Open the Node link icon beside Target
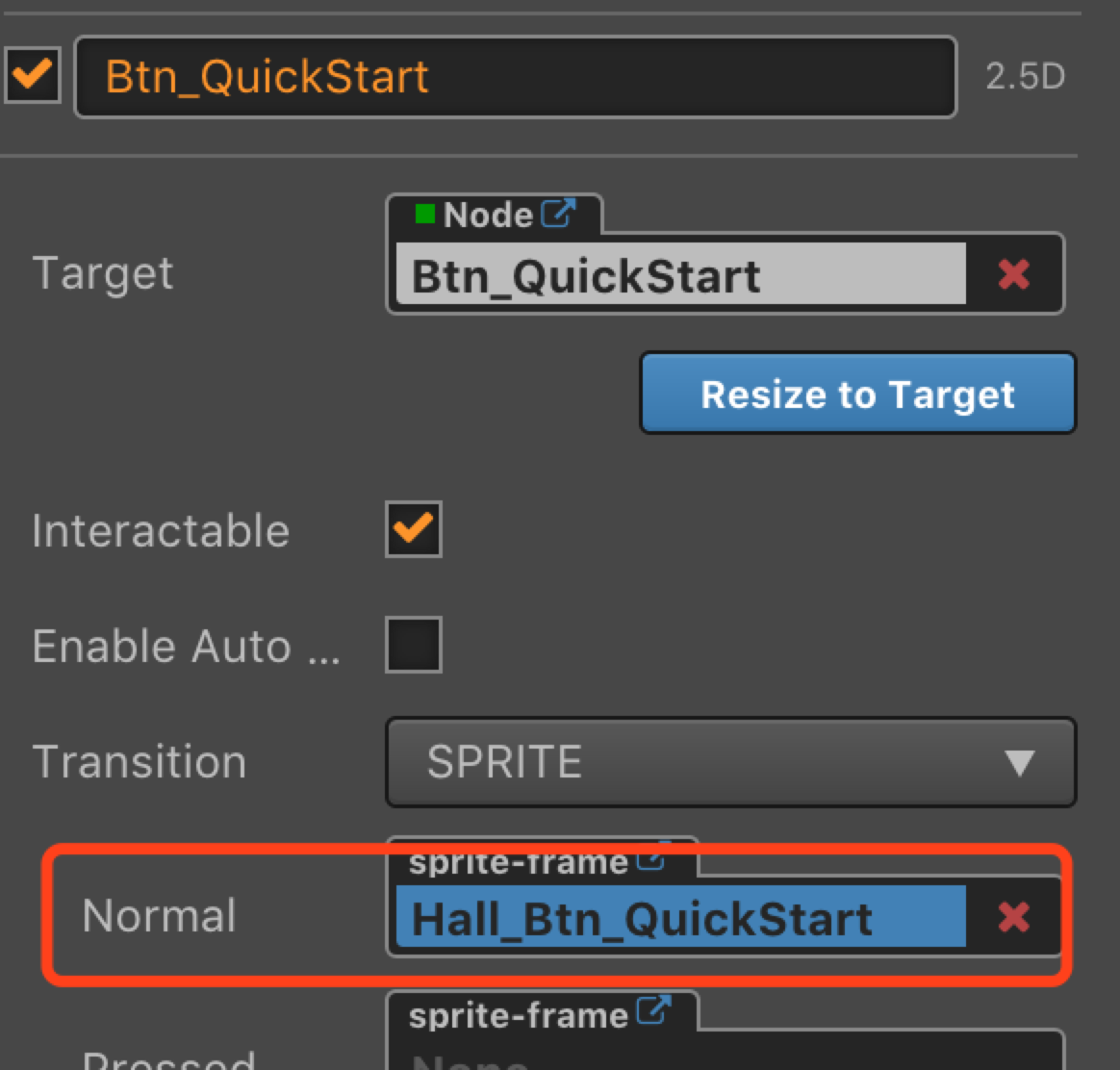Screen dimensions: 1120x1070 pos(558,214)
